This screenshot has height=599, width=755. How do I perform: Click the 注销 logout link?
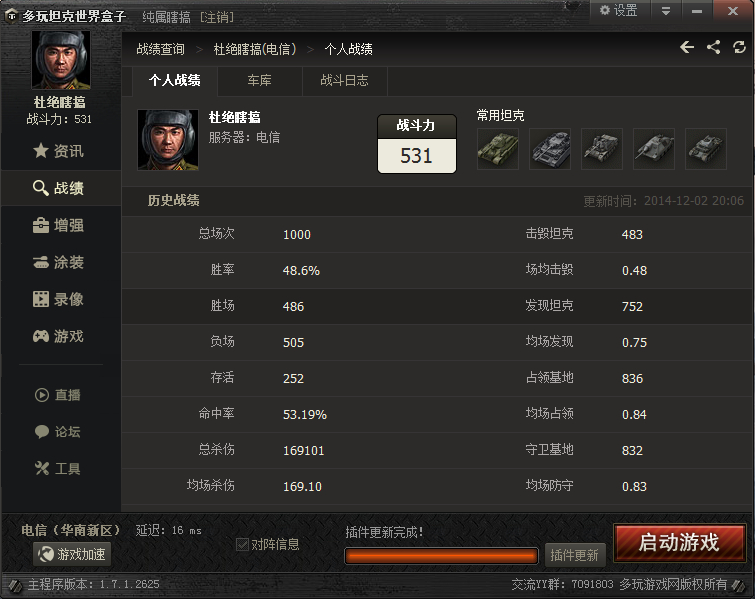pos(217,17)
